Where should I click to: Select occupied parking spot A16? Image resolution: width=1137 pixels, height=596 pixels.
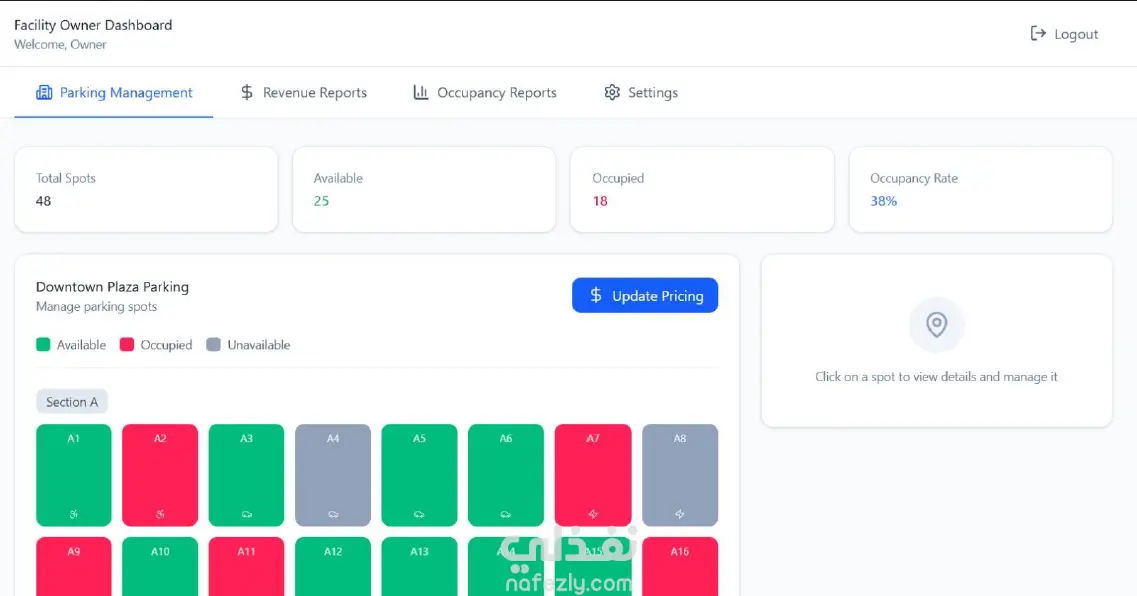click(x=679, y=566)
